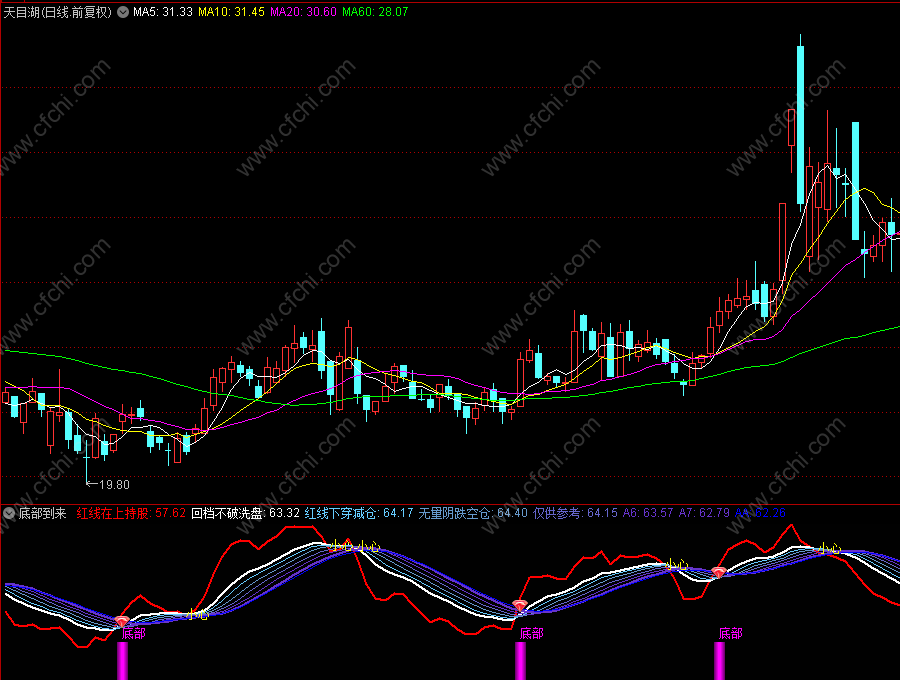Select the 回档不破洗盘: 63.32 value
The height and width of the screenshot is (680, 900).
245,513
